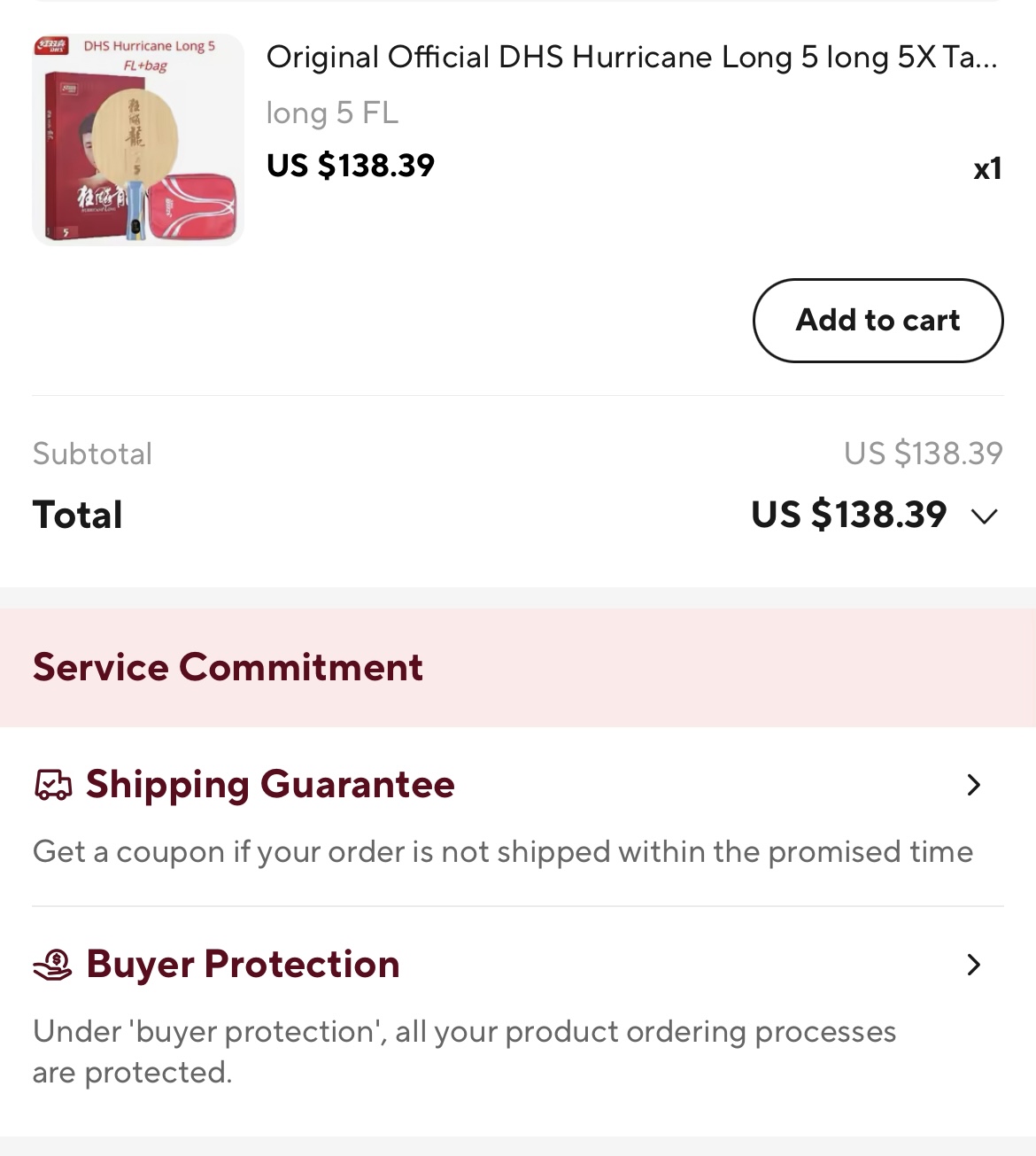Click the coupon if not shipped description
Screen dimensions: 1036x1156
pyautogui.click(x=503, y=852)
